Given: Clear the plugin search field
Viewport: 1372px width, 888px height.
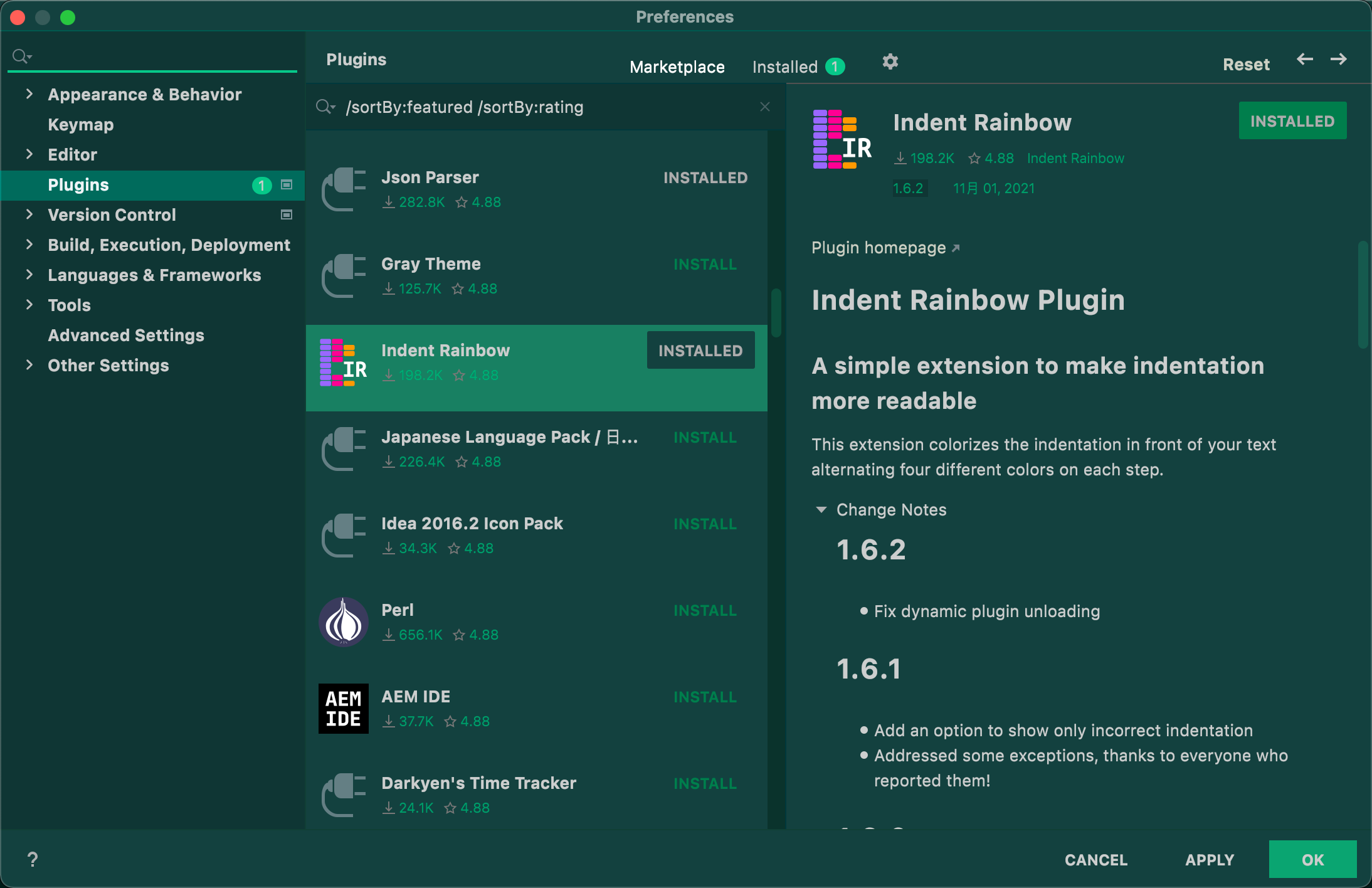Looking at the screenshot, I should point(764,107).
